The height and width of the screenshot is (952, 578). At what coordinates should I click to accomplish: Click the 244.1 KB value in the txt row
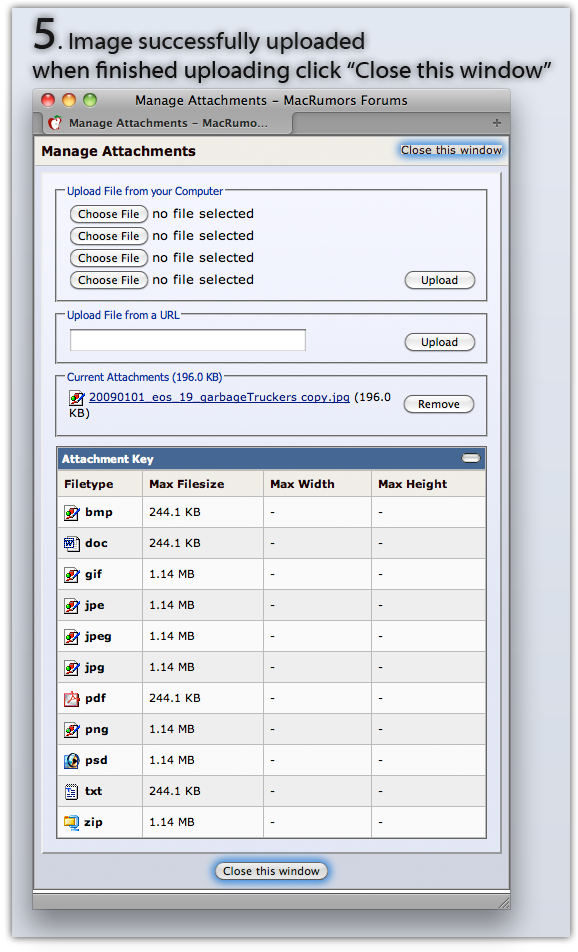pos(175,791)
